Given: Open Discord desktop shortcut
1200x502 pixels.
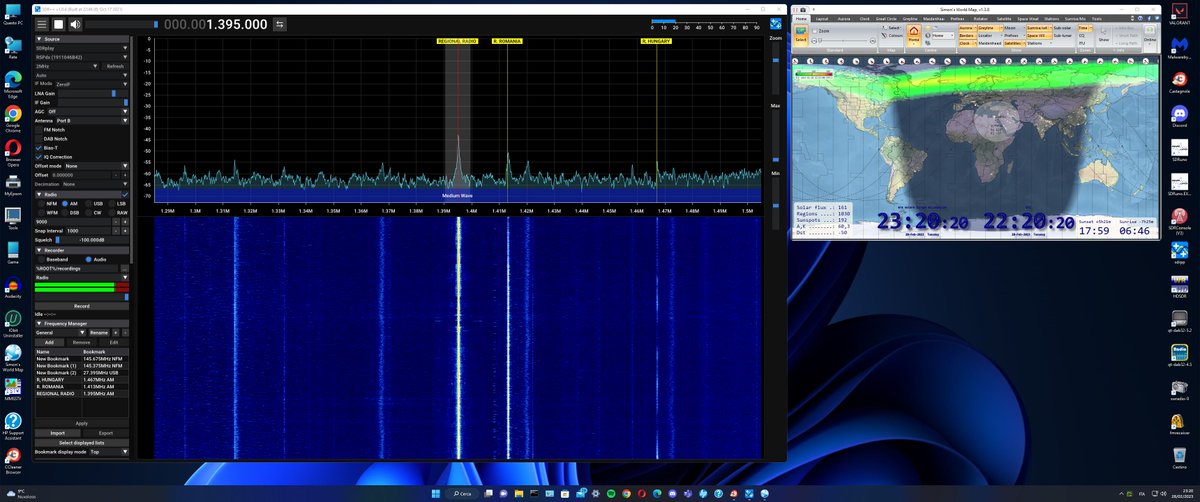Looking at the screenshot, I should pos(1179,115).
